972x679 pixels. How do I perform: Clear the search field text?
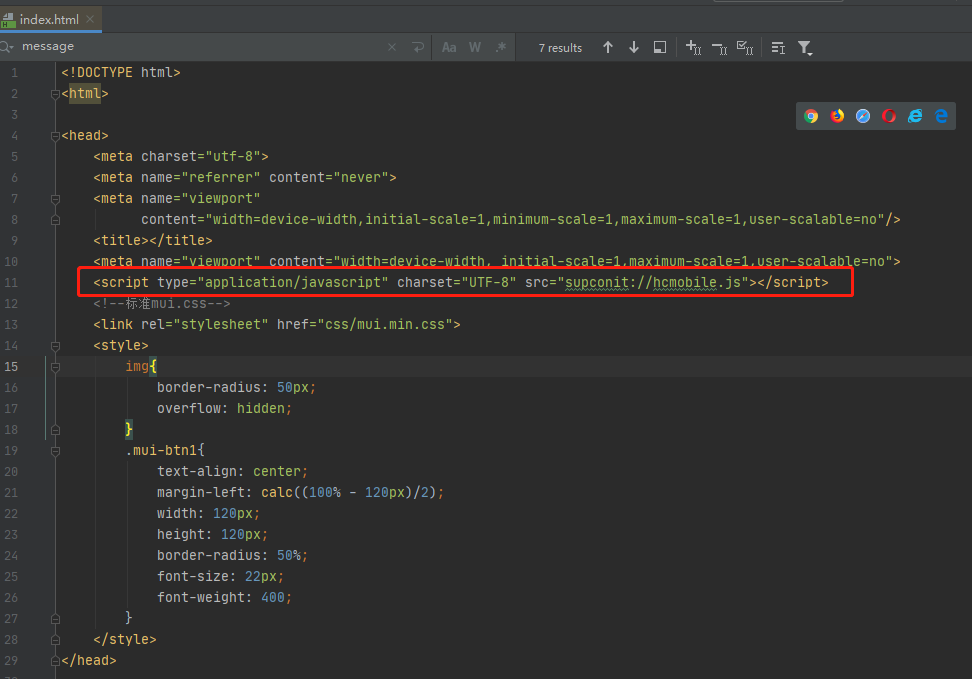pyautogui.click(x=392, y=47)
